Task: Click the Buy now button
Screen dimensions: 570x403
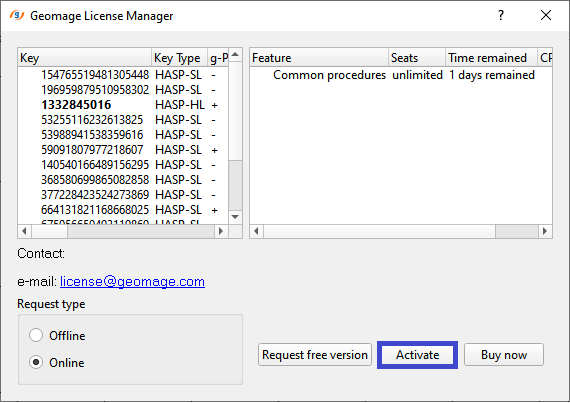Action: coord(504,355)
